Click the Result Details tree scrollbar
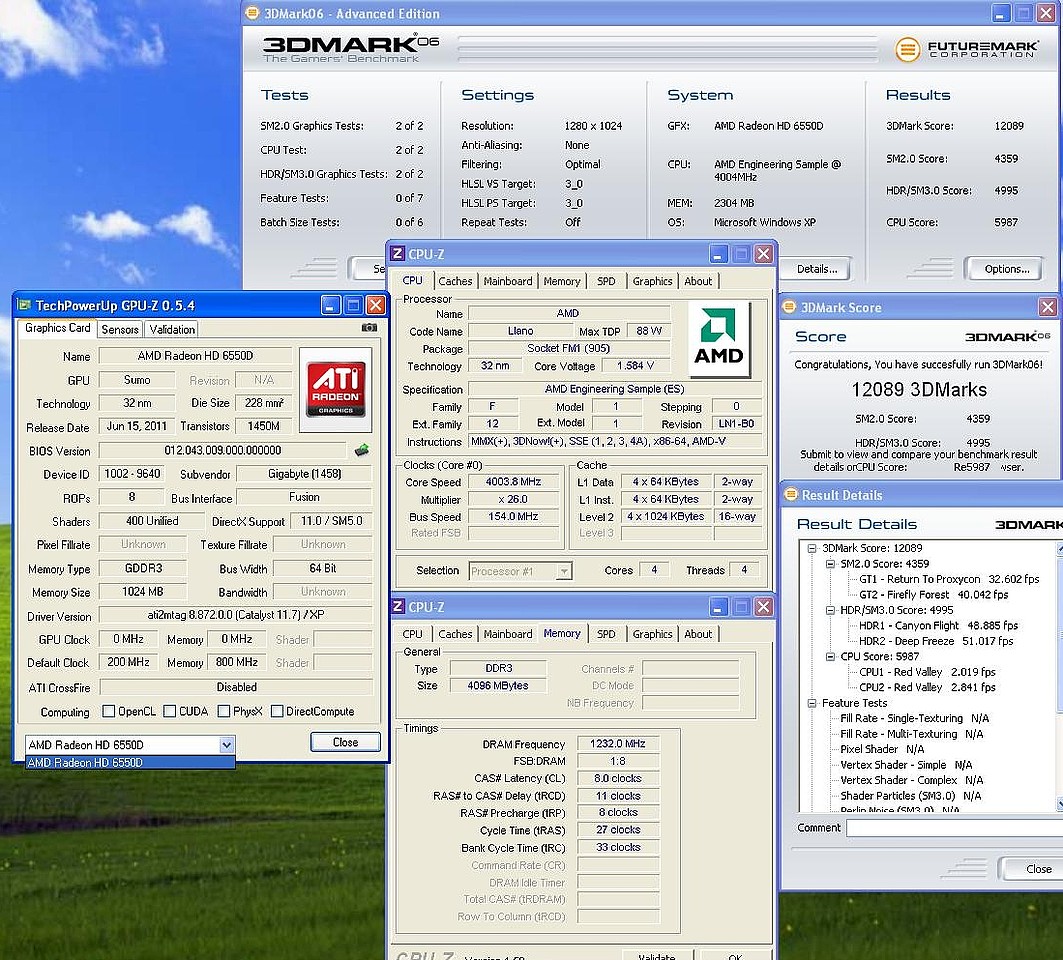1063x960 pixels. click(x=1060, y=675)
